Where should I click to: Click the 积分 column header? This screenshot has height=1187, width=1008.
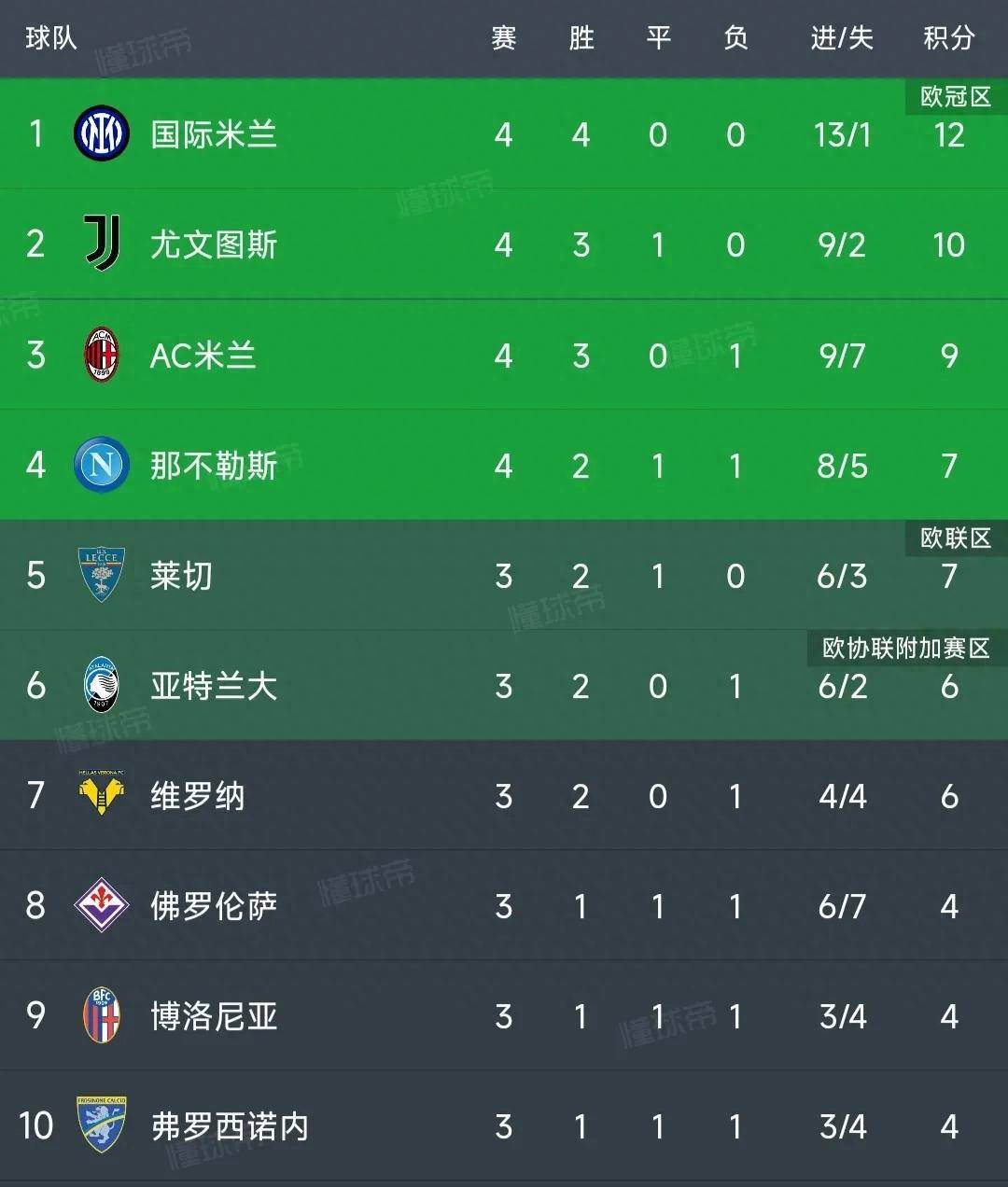tap(949, 38)
